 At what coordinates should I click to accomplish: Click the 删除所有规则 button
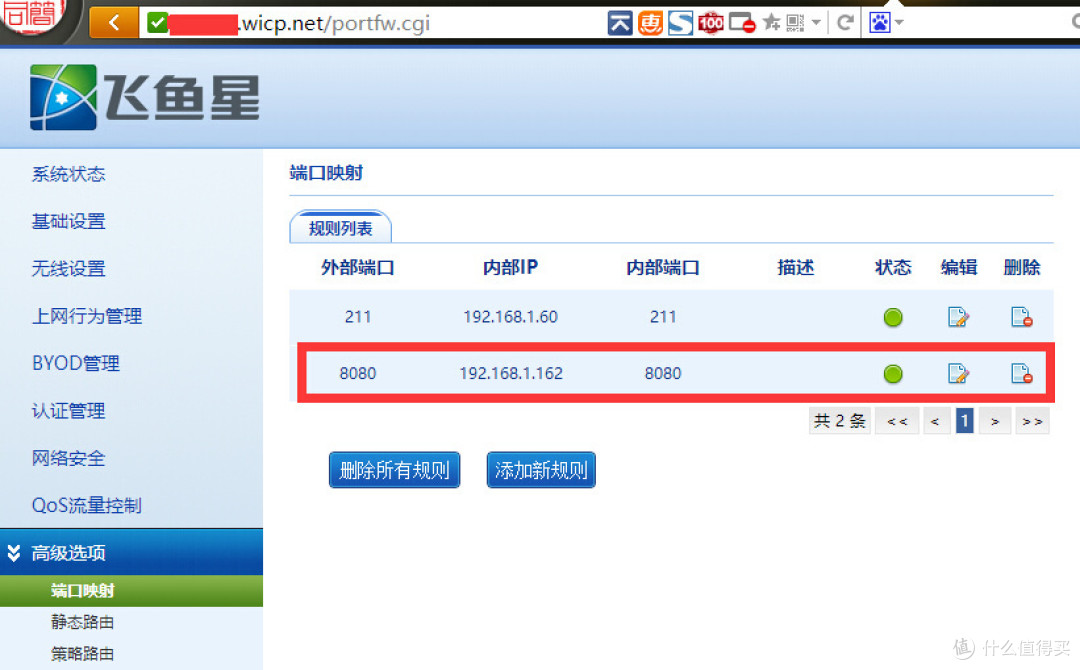point(394,470)
